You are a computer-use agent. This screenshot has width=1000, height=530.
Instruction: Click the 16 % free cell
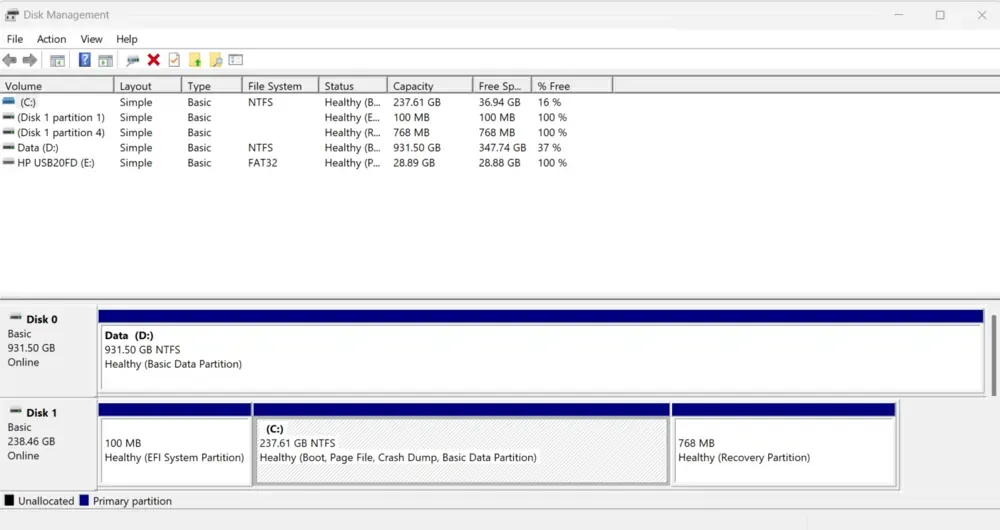click(x=549, y=102)
